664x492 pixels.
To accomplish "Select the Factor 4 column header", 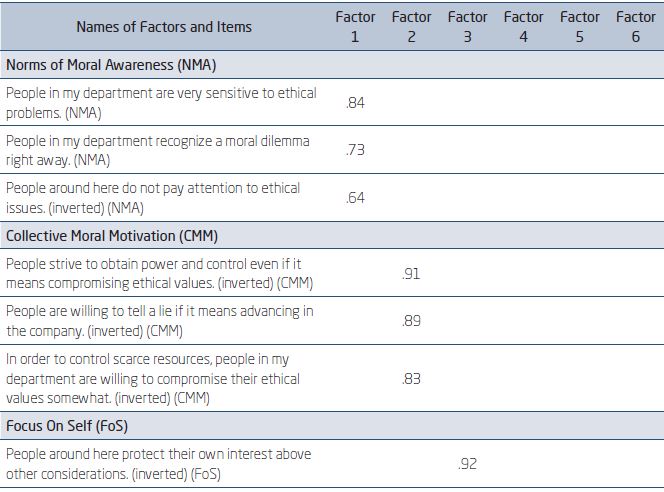I will coord(523,27).
